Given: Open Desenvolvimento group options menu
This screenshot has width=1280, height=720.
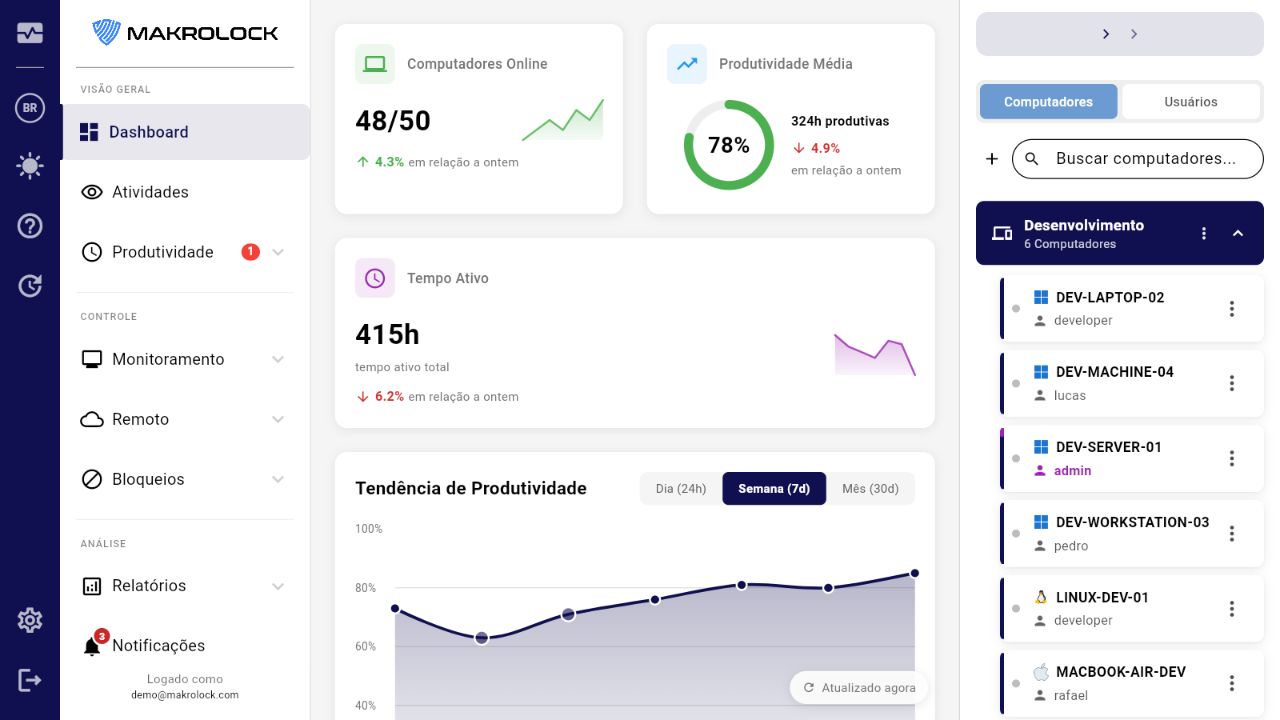Looking at the screenshot, I should pos(1204,233).
